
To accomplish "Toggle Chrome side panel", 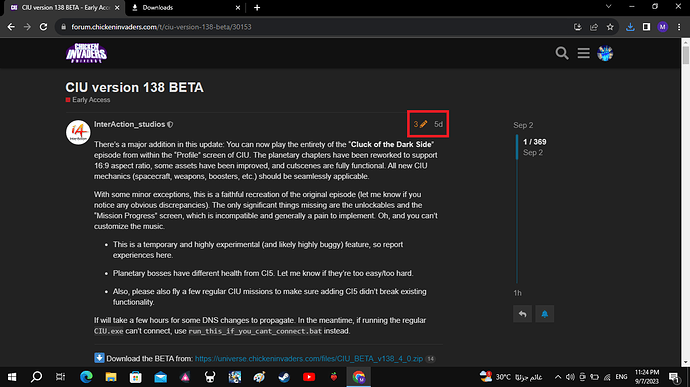I will 646,27.
